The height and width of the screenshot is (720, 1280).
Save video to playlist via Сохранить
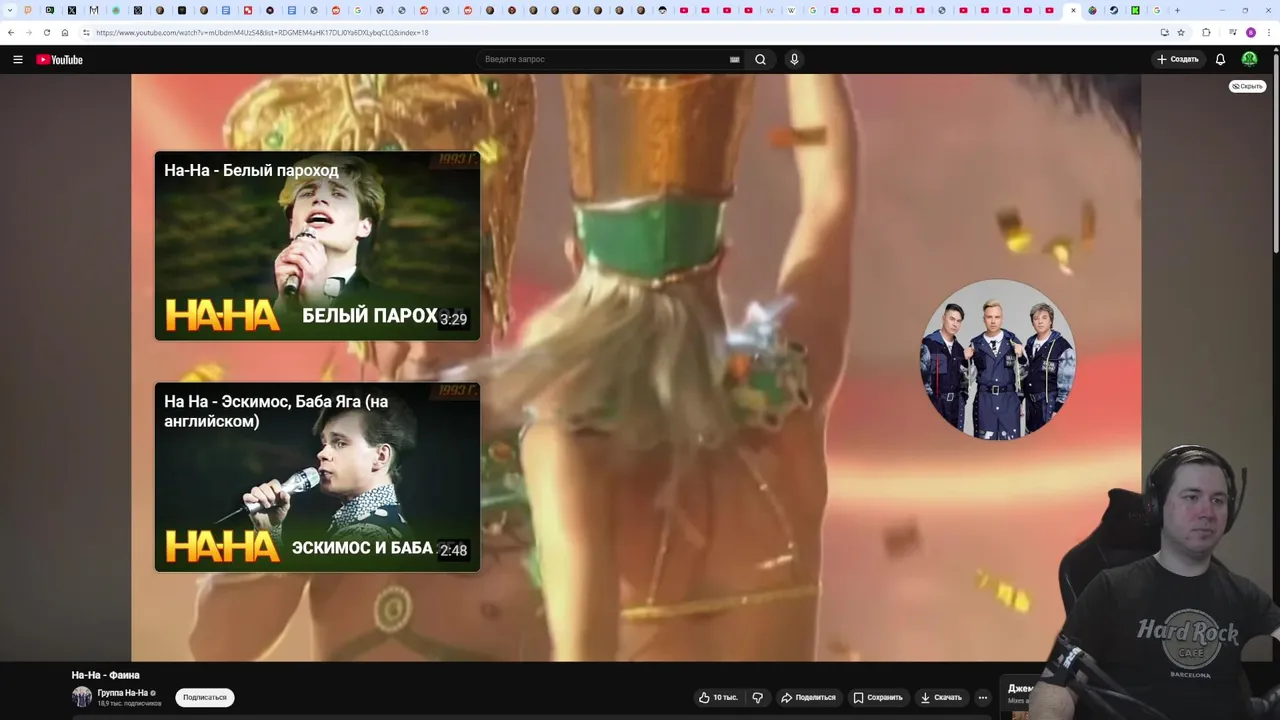[x=878, y=697]
